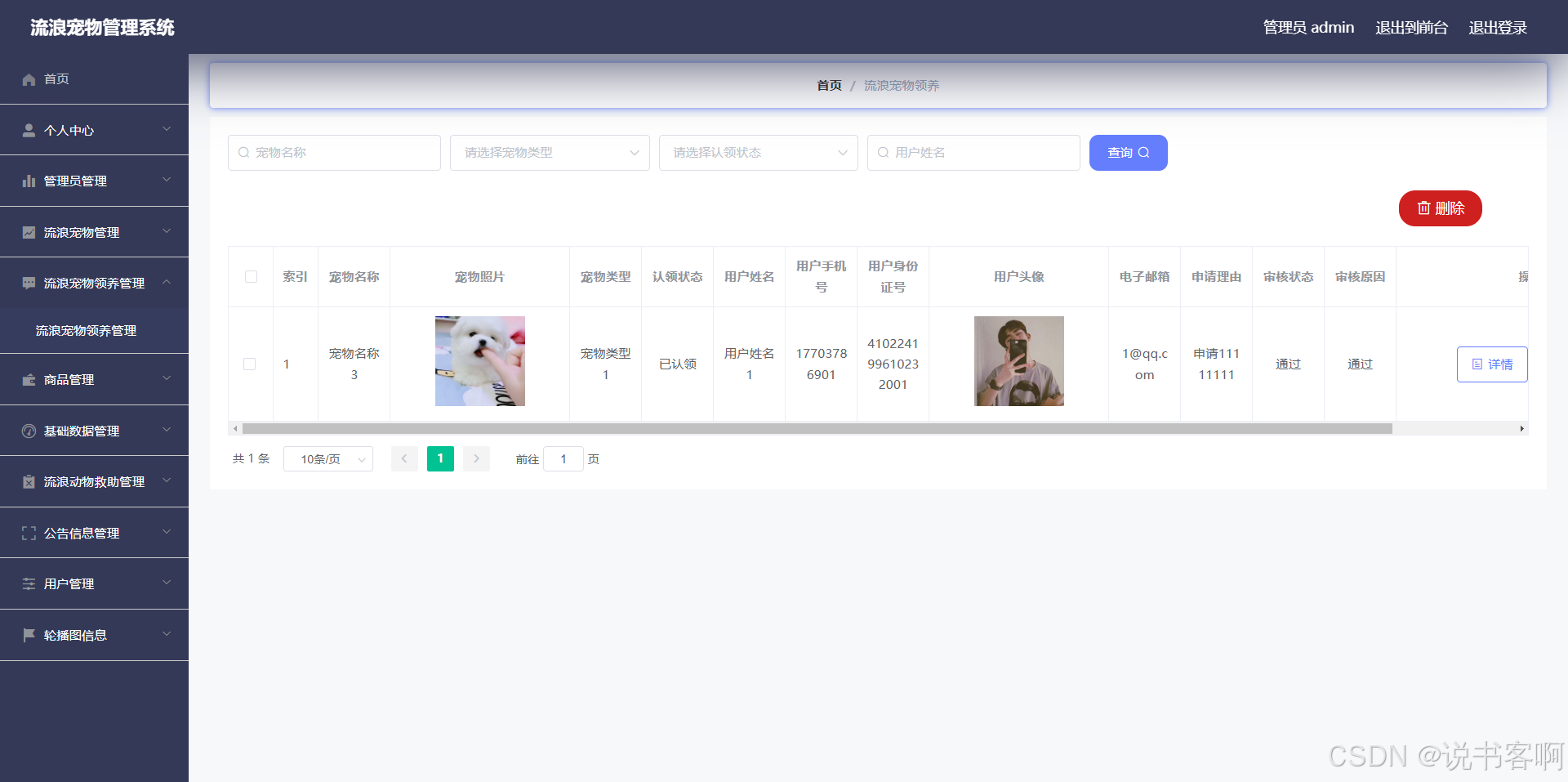Click the 已认领 status cell
Screen dimensions: 1568x782
click(x=678, y=364)
